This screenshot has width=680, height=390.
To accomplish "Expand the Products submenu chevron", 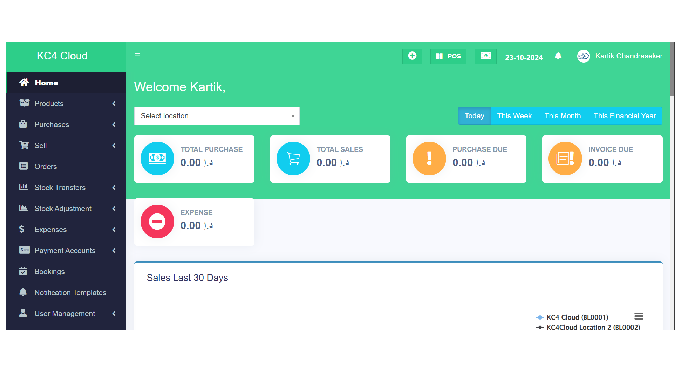I will pyautogui.click(x=114, y=103).
